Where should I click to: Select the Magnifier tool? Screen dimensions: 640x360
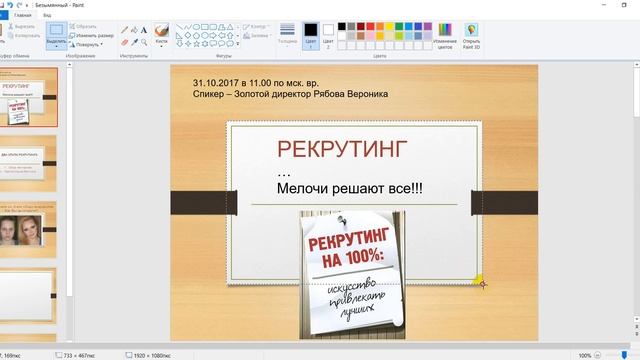[x=144, y=42]
